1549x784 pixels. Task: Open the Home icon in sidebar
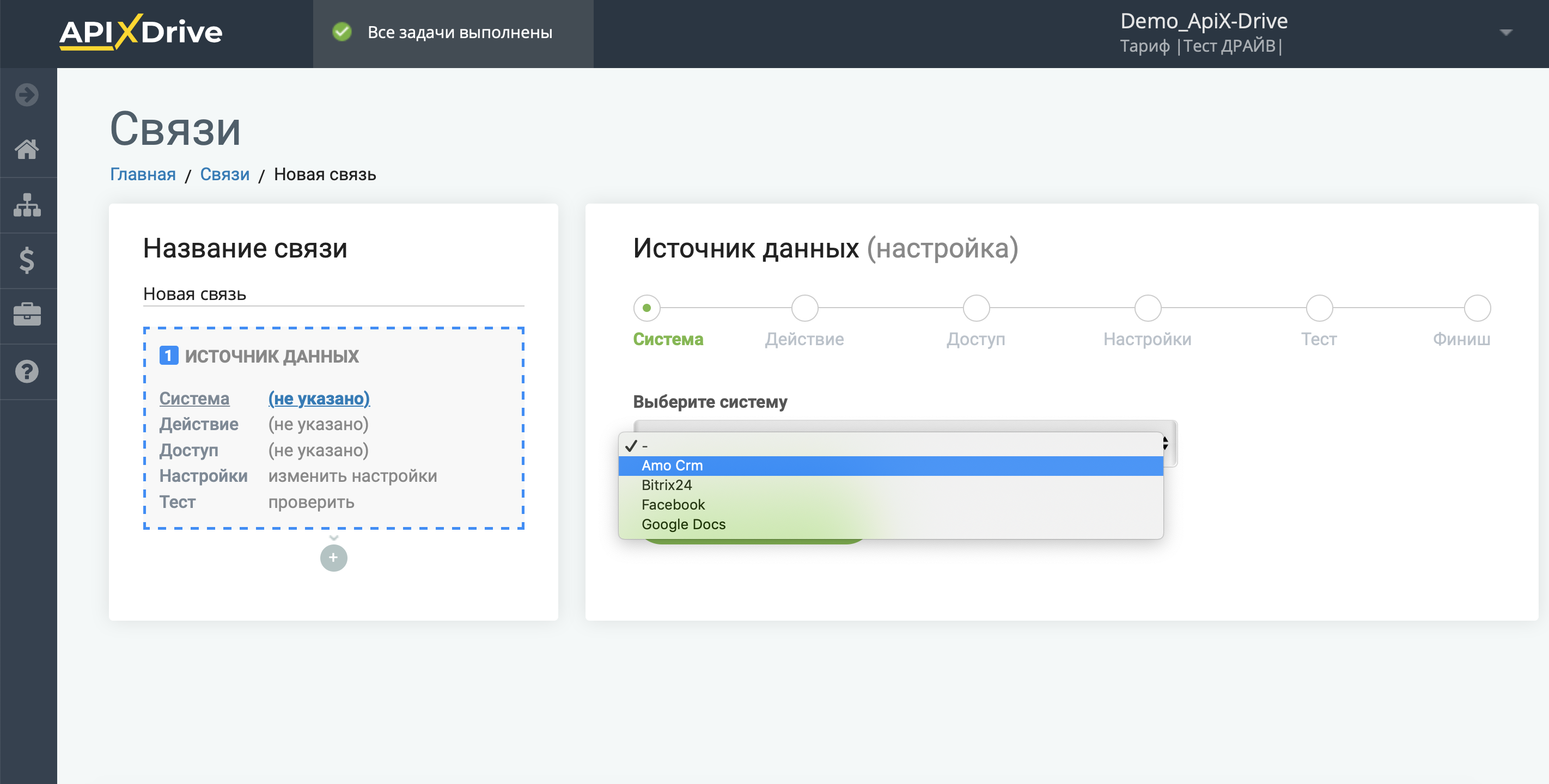(27, 149)
